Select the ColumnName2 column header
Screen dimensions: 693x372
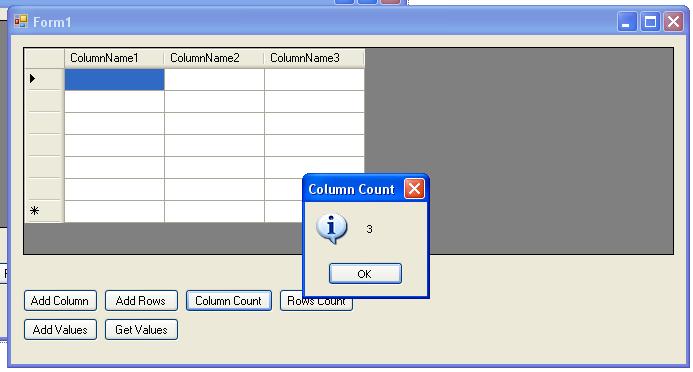pos(214,58)
